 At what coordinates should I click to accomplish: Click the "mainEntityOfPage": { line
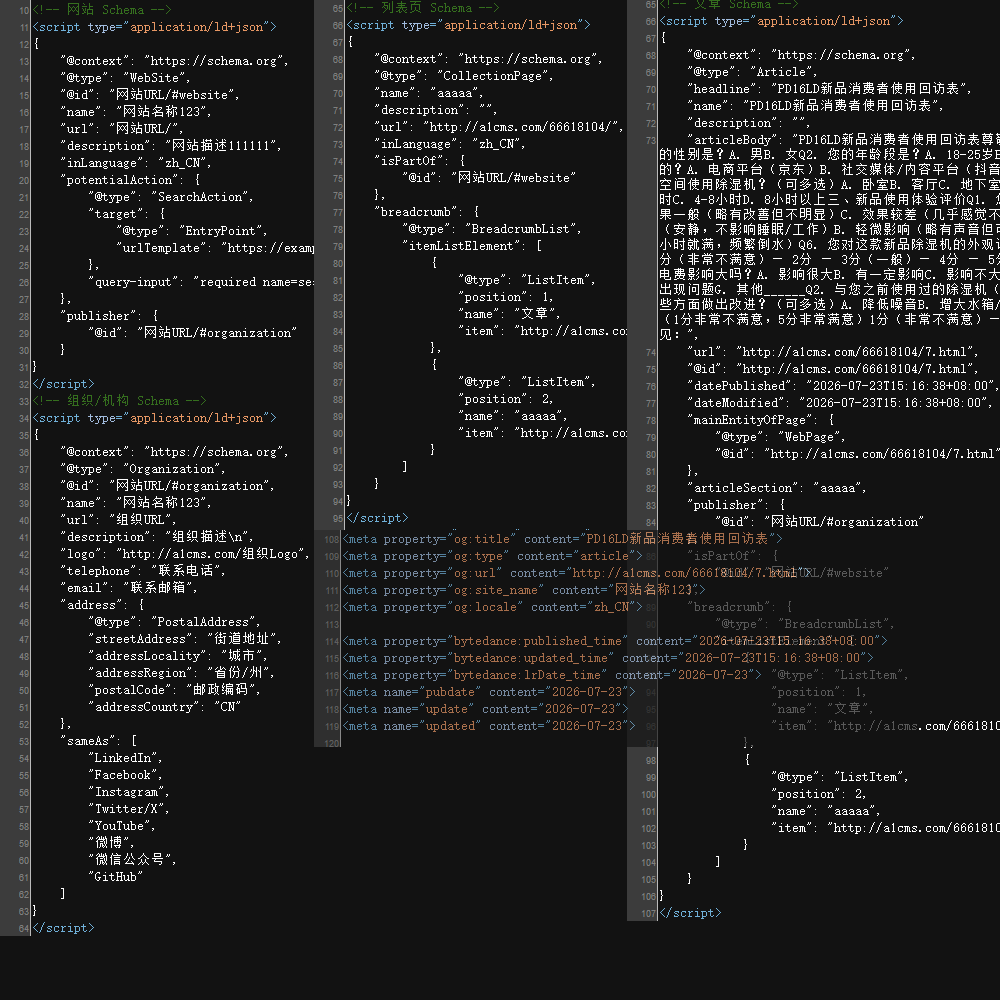click(x=761, y=420)
